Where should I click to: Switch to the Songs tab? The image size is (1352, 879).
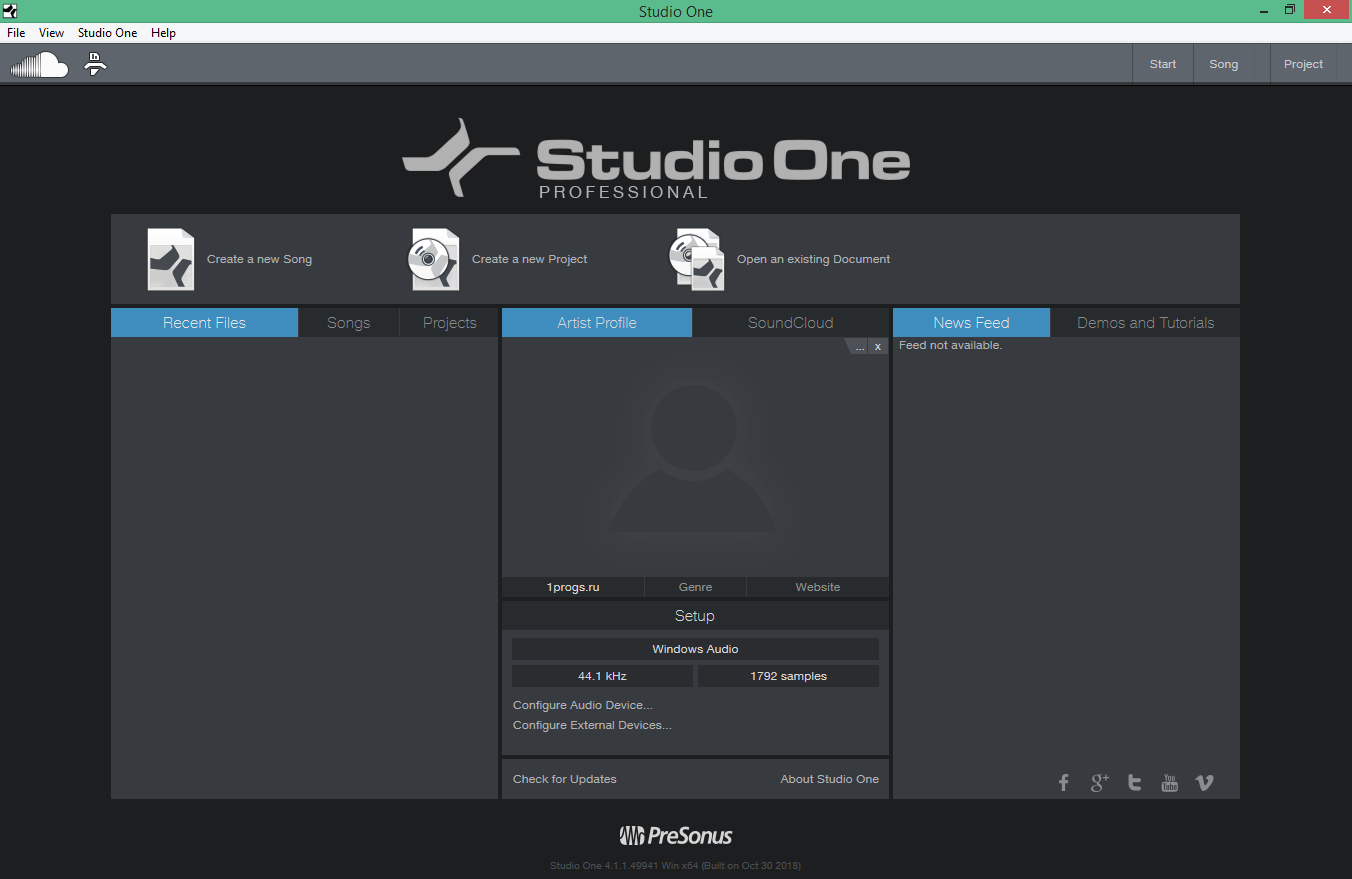point(348,322)
